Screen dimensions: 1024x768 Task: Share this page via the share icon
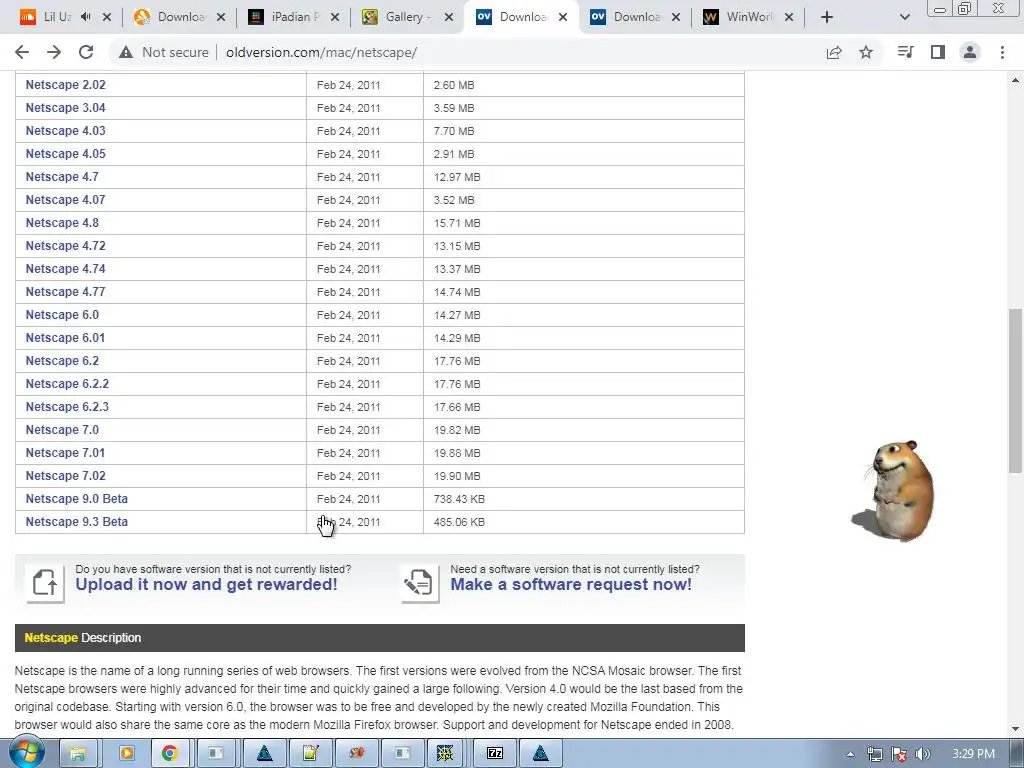[834, 52]
